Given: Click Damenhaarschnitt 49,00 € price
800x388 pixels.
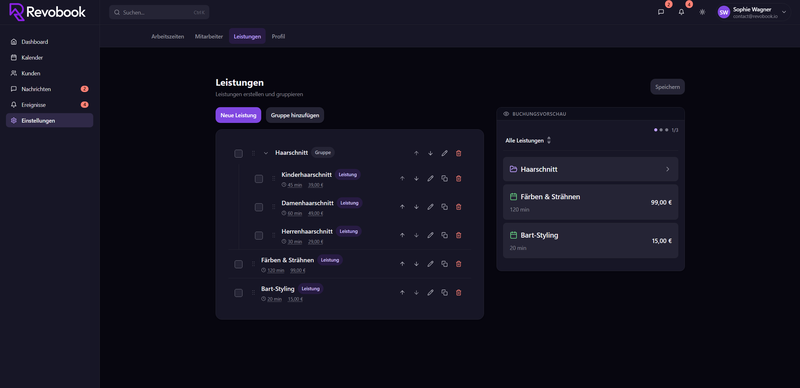Looking at the screenshot, I should (x=315, y=213).
